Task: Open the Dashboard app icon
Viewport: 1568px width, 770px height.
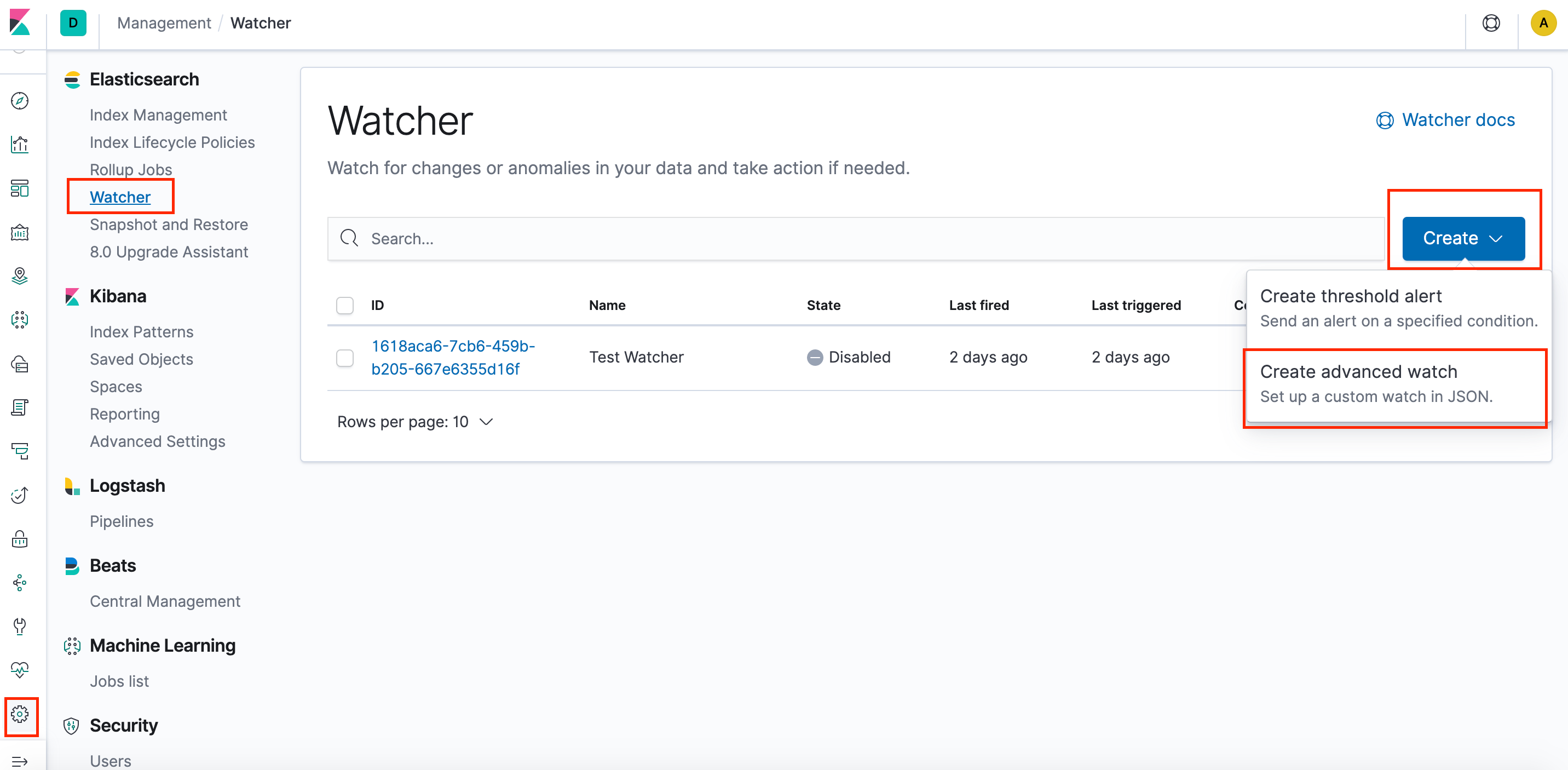Action: tap(20, 189)
